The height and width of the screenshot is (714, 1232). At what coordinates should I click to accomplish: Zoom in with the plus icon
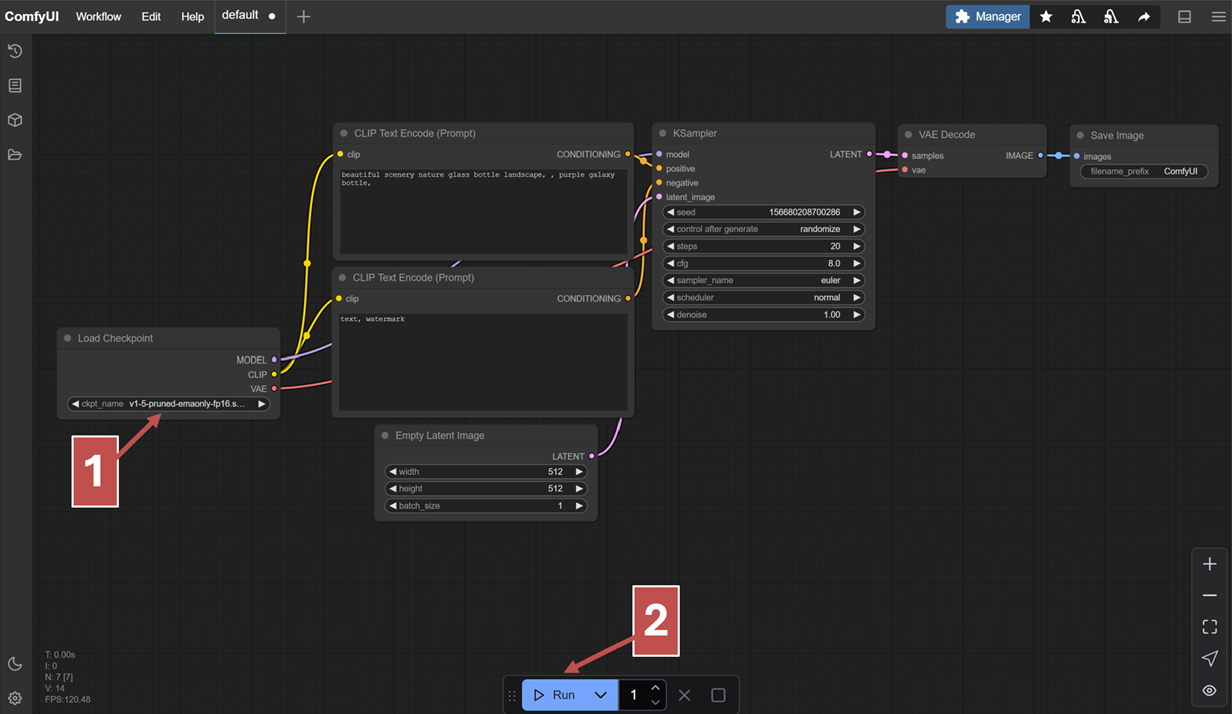pos(1209,564)
